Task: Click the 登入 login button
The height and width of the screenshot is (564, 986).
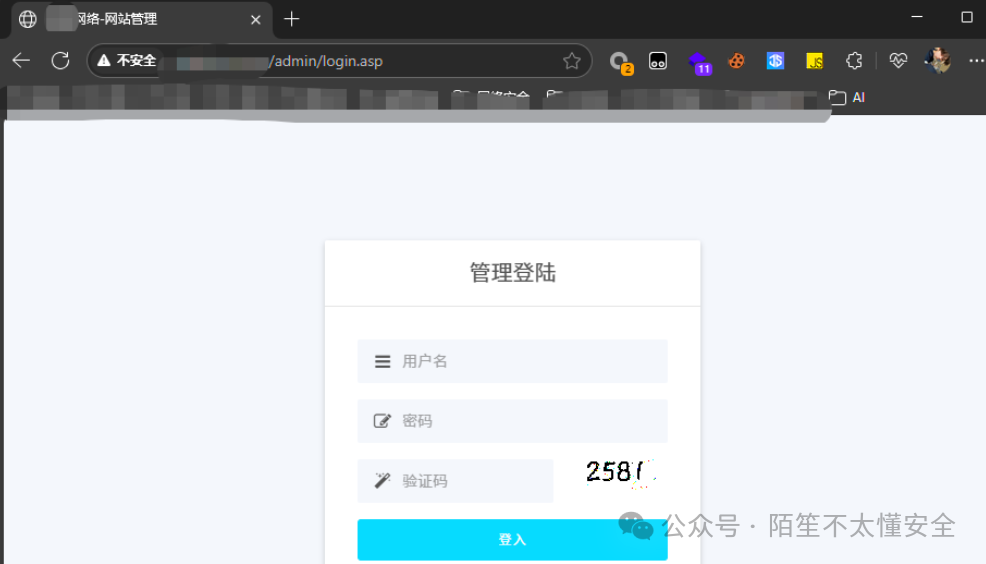Action: [512, 539]
